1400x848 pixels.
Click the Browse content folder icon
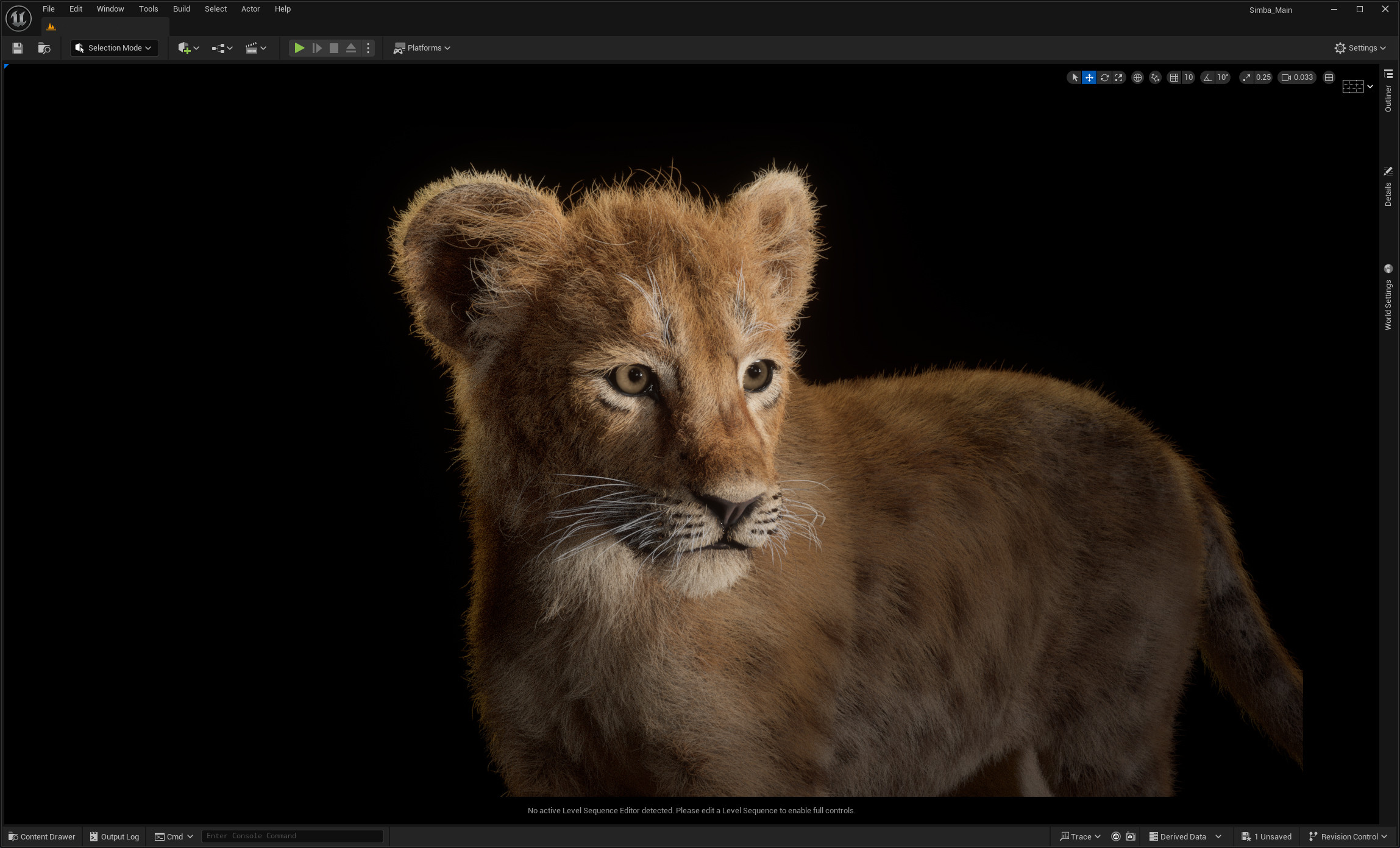coord(44,48)
